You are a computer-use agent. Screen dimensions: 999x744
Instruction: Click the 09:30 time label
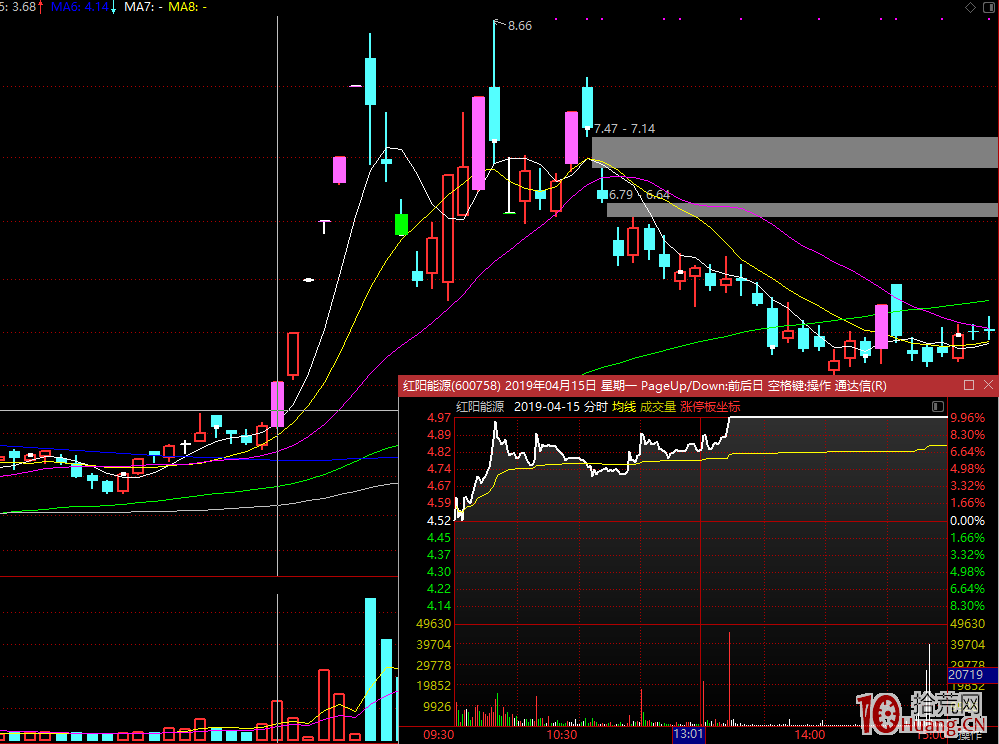(x=438, y=734)
